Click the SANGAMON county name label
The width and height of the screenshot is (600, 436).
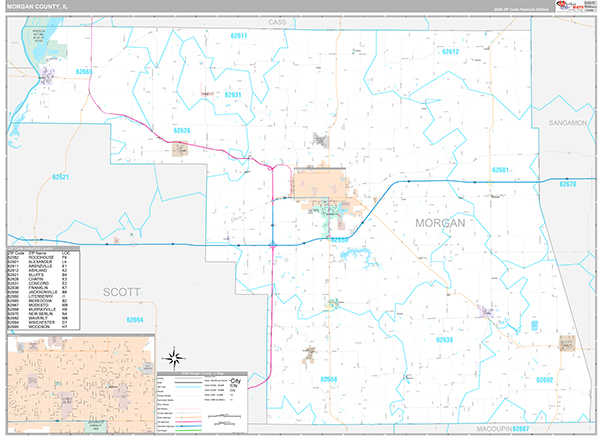click(x=568, y=123)
